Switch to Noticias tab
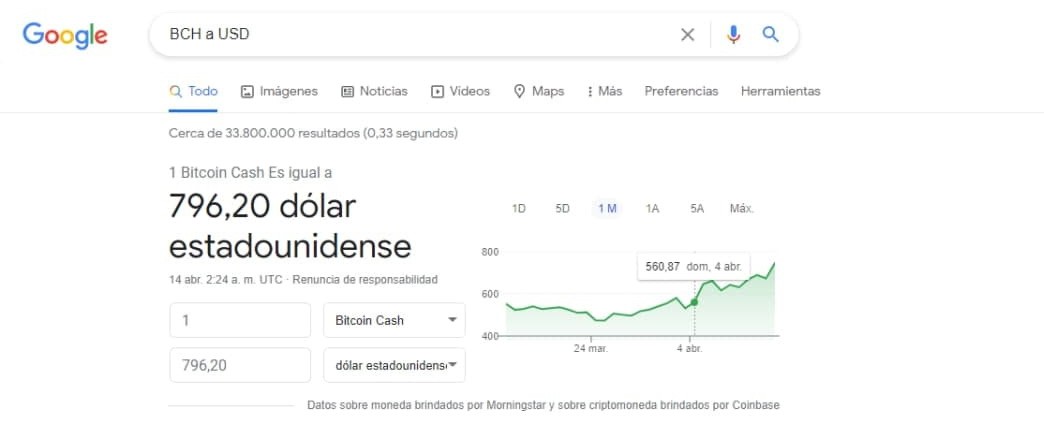Screen dimensions: 1044x447 374,91
